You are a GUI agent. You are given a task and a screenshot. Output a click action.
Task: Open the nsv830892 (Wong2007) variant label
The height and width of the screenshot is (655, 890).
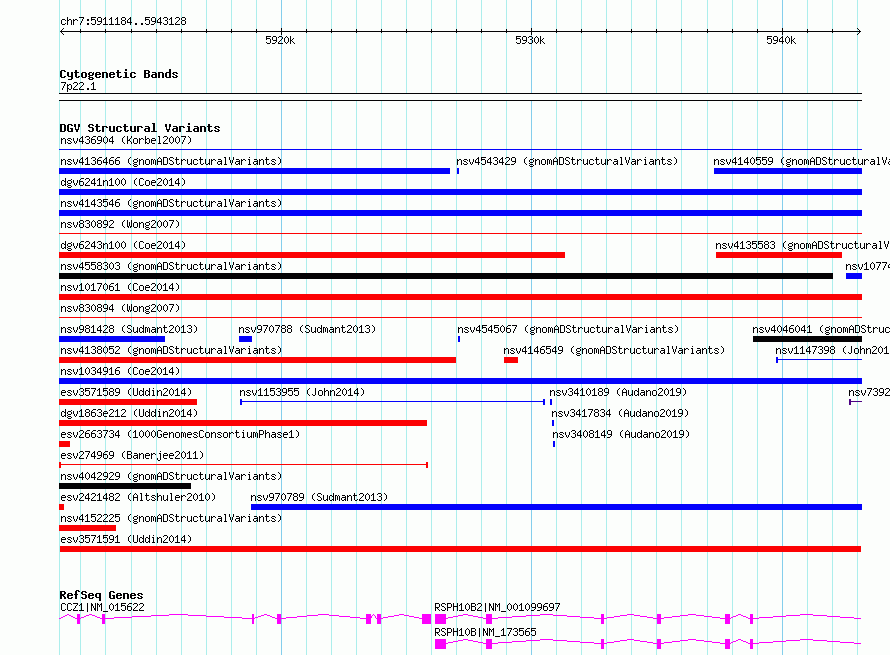pos(120,224)
